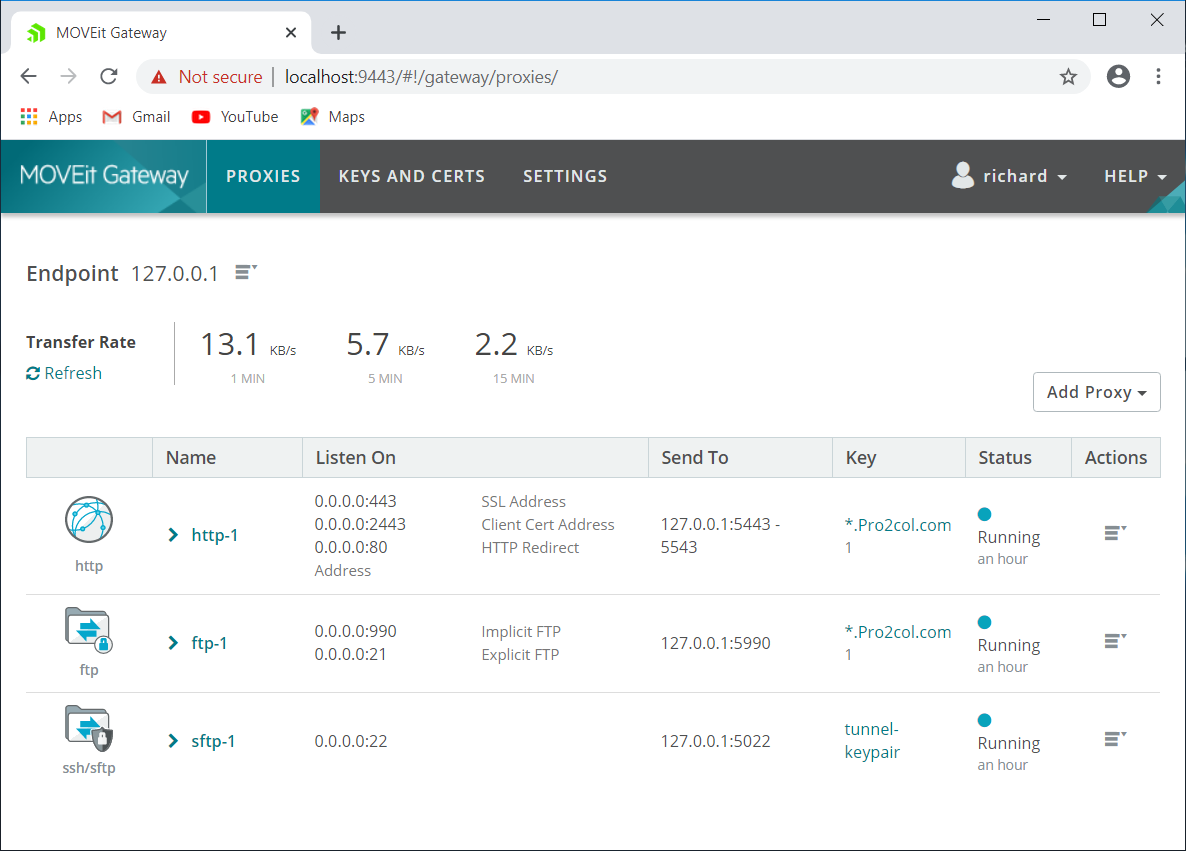Click the 0.0.0.0:2443 client cert address
The width and height of the screenshot is (1186, 851).
[360, 524]
